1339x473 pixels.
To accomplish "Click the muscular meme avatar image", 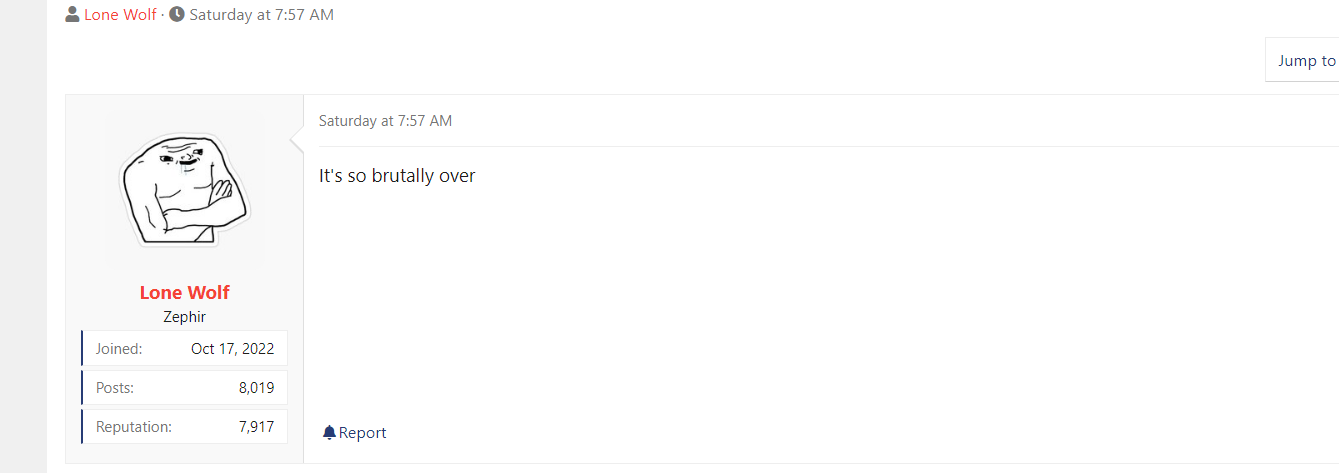I will [x=185, y=191].
